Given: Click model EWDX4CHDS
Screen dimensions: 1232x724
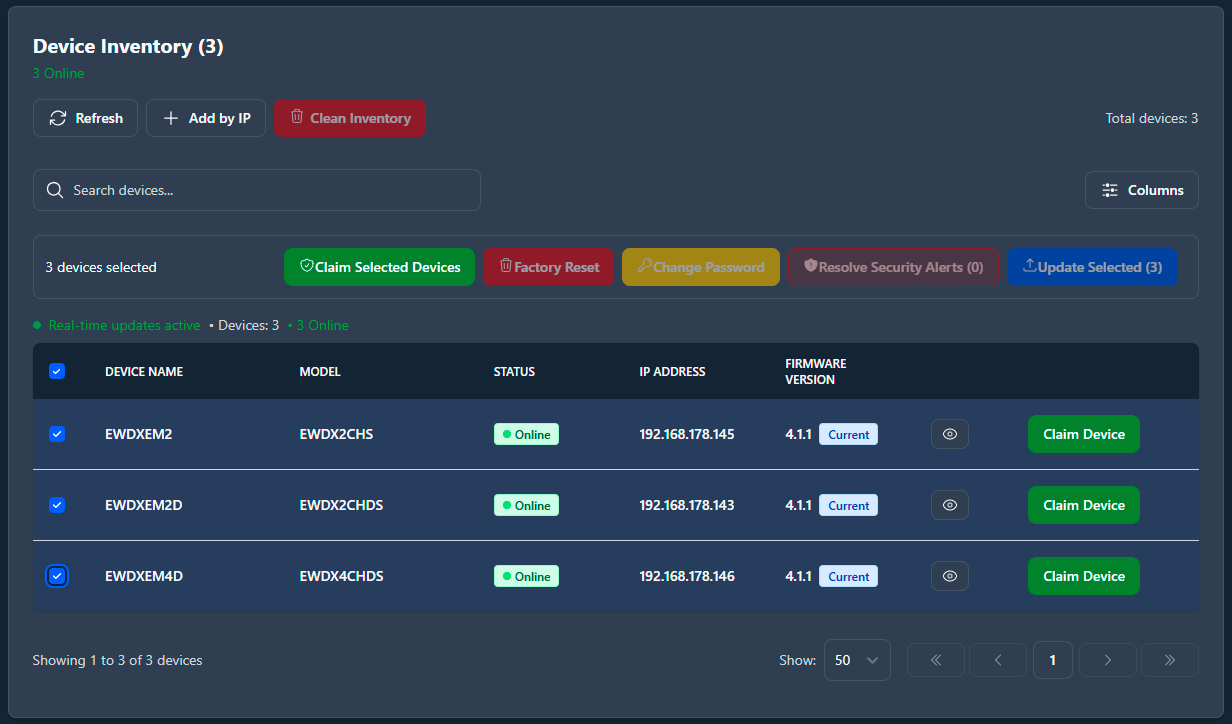Looking at the screenshot, I should tap(341, 576).
